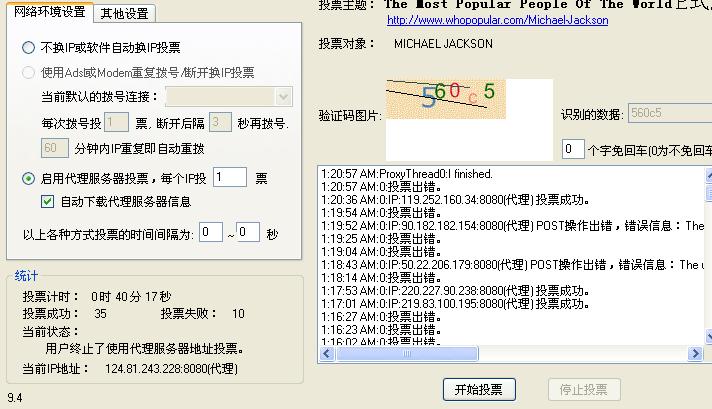
Task: Click the 识别的数据 recognized text field
Action: point(669,114)
